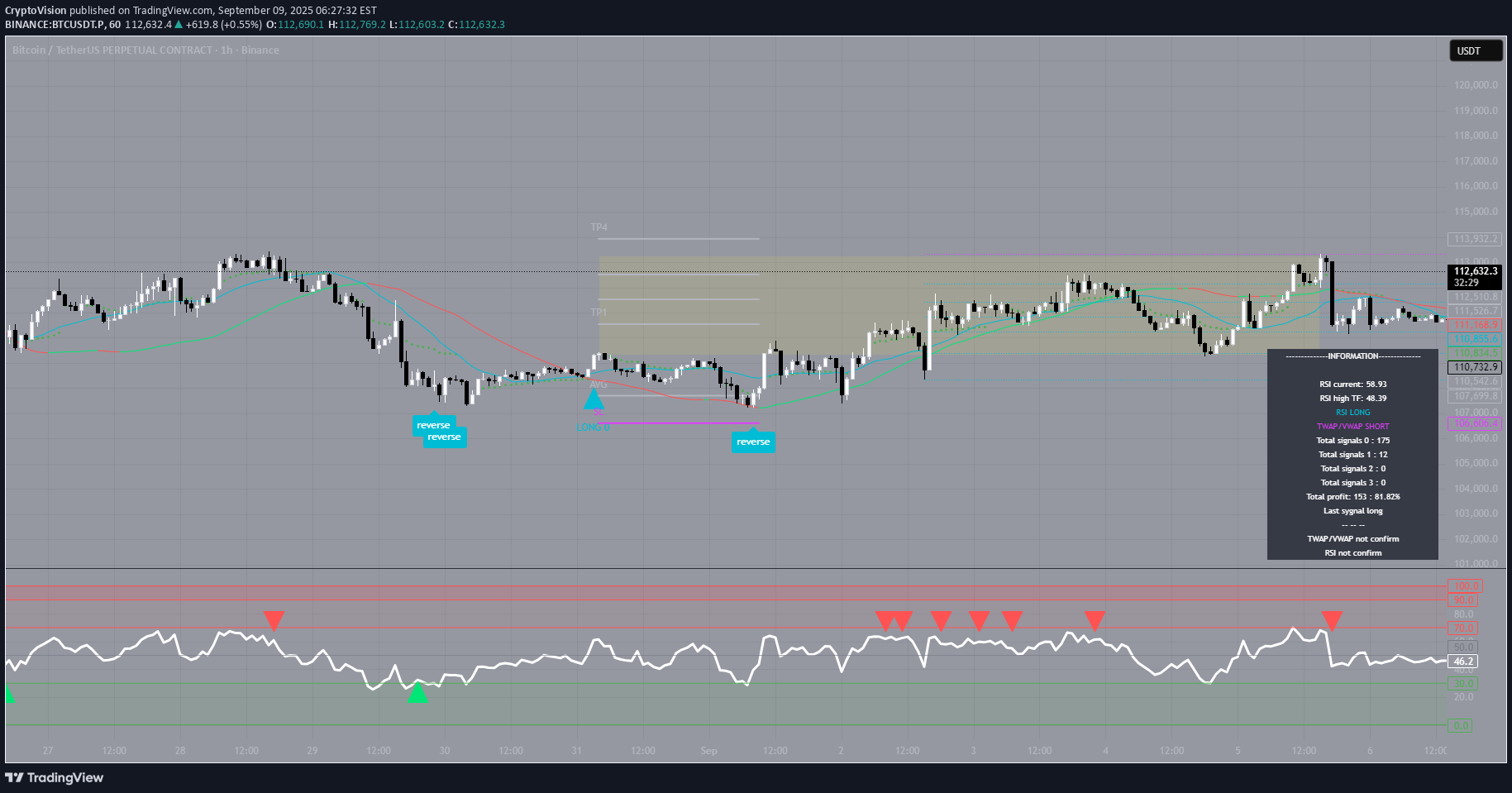Screen dimensions: 1512x793
Task: Click the TradingView logo at bottom left
Action: coord(55,777)
